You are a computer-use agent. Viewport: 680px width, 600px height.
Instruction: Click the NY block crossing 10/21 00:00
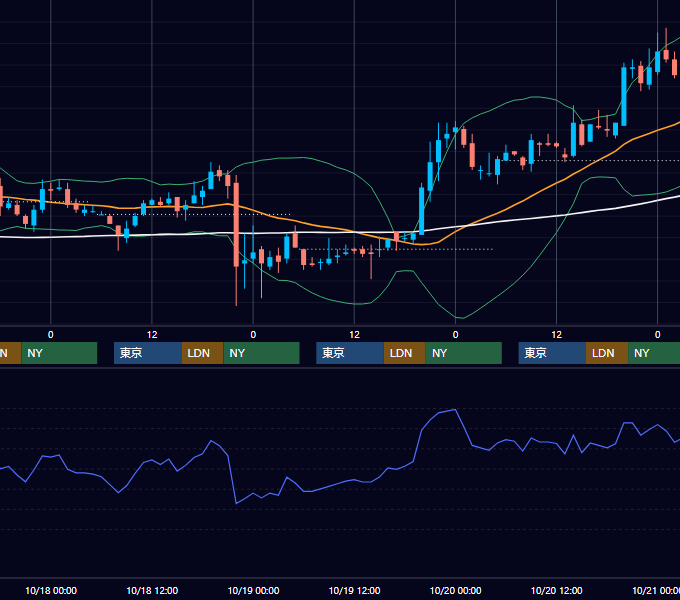654,353
